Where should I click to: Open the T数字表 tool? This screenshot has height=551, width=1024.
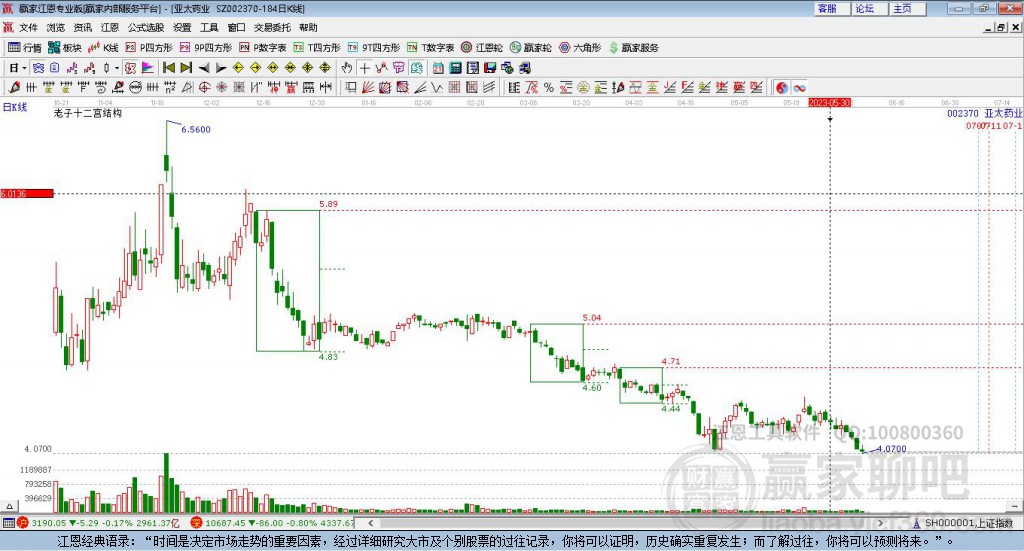pos(430,48)
